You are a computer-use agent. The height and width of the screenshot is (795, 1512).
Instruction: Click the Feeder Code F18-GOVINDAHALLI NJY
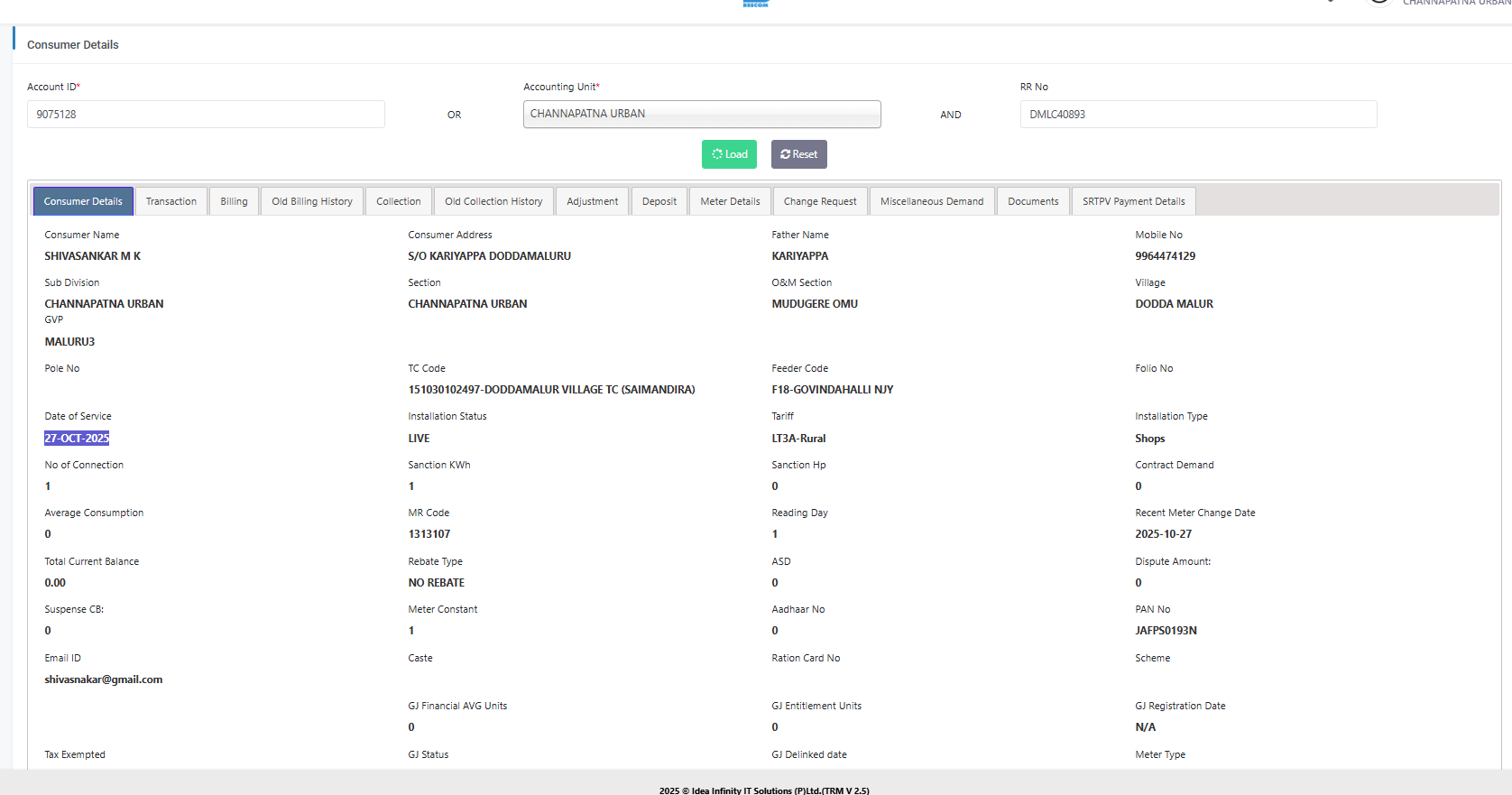[x=833, y=390]
